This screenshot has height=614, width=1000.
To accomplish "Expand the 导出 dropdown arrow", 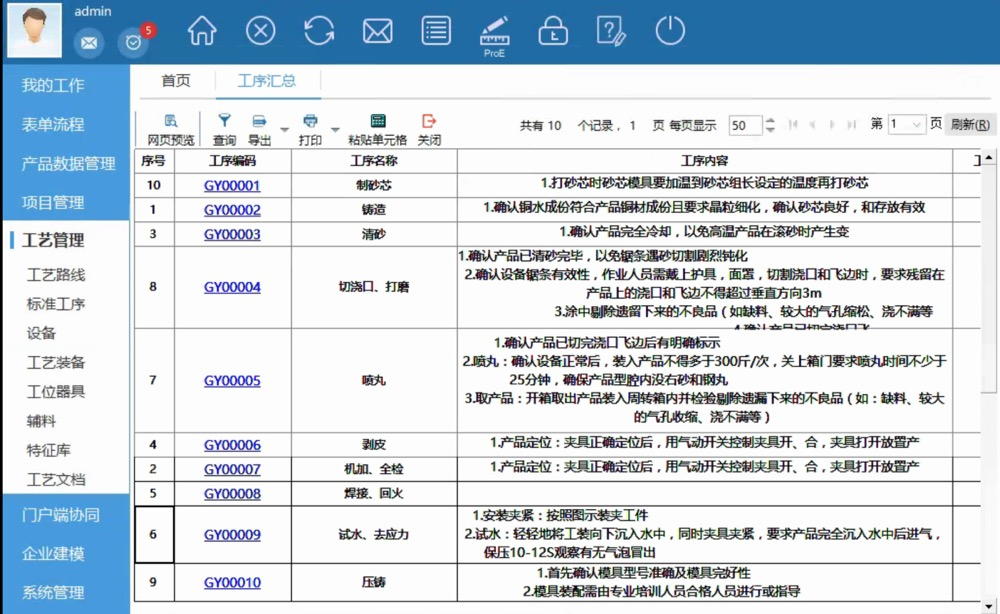I will [x=284, y=130].
